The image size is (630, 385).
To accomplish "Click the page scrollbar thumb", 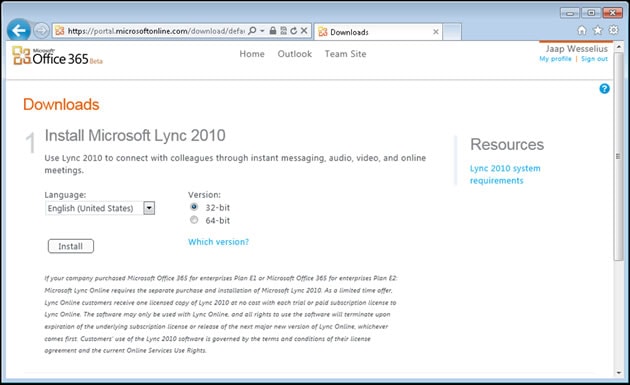I will click(x=618, y=156).
